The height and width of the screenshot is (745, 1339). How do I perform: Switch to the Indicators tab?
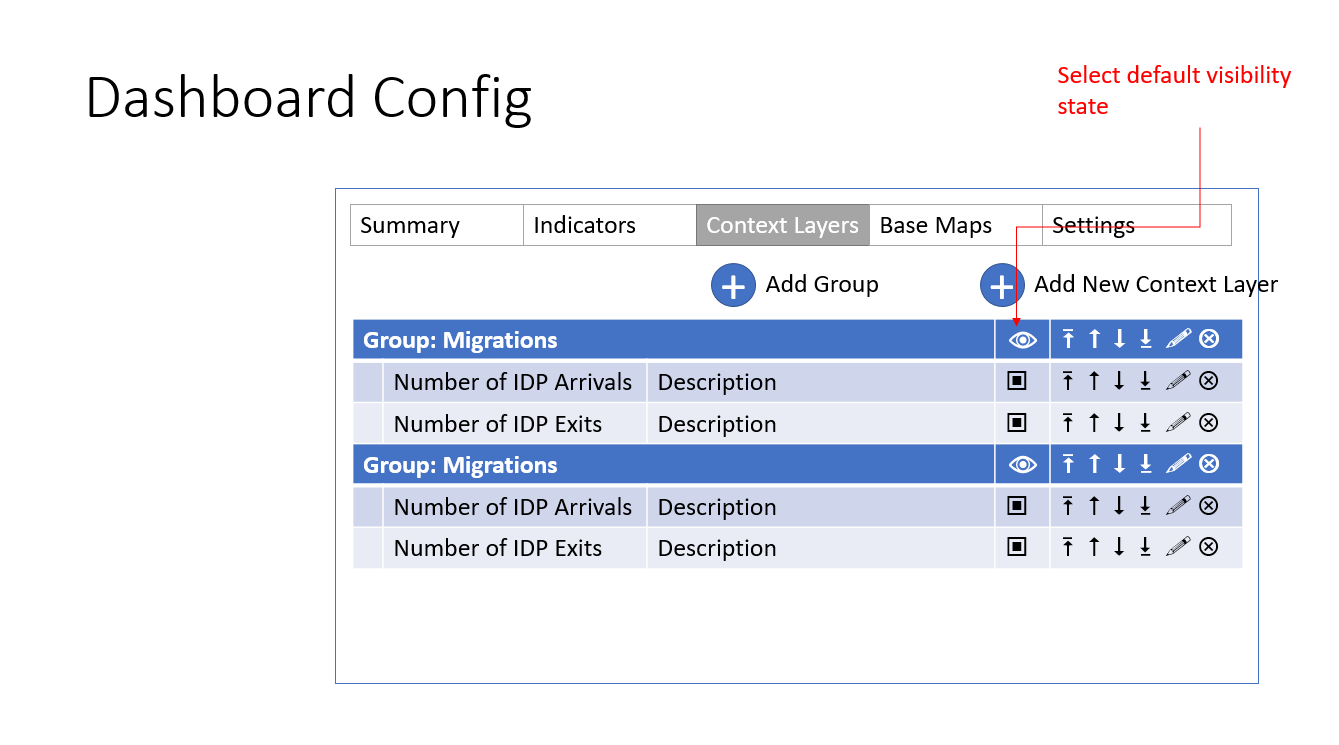(x=610, y=225)
